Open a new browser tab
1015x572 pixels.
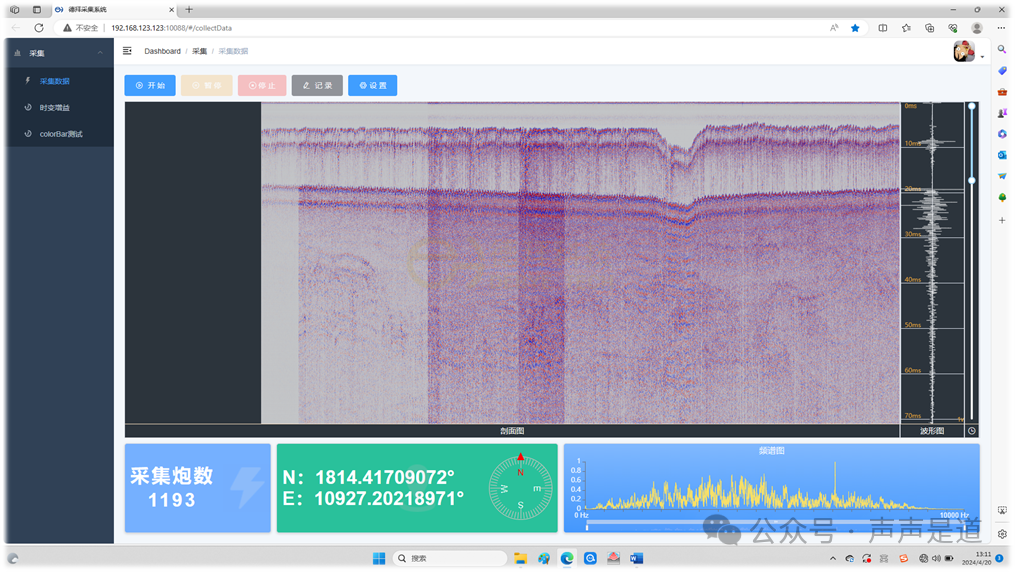(189, 10)
